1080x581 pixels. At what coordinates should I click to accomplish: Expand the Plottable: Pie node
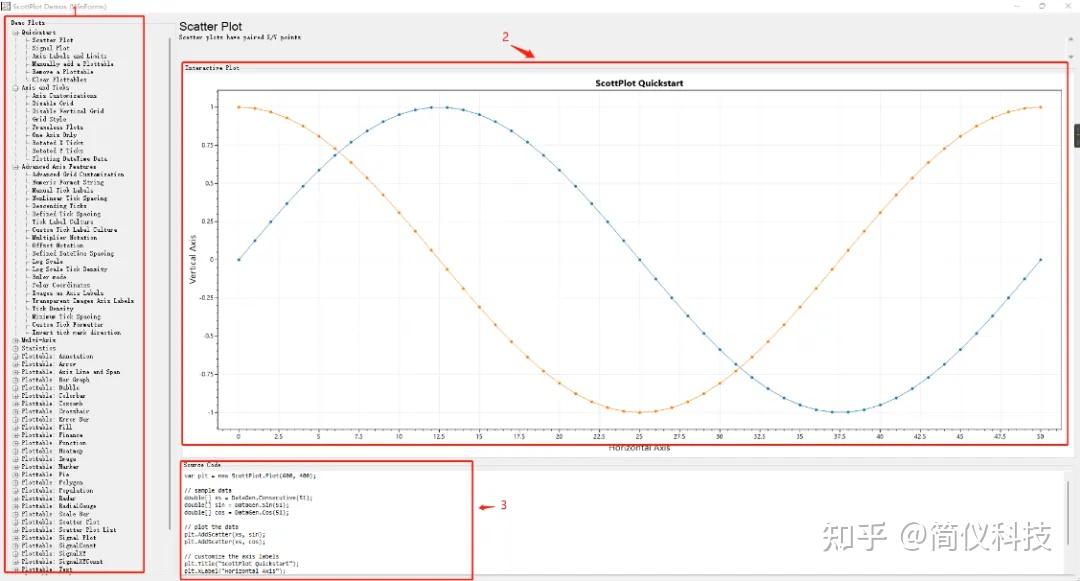tap(15, 474)
